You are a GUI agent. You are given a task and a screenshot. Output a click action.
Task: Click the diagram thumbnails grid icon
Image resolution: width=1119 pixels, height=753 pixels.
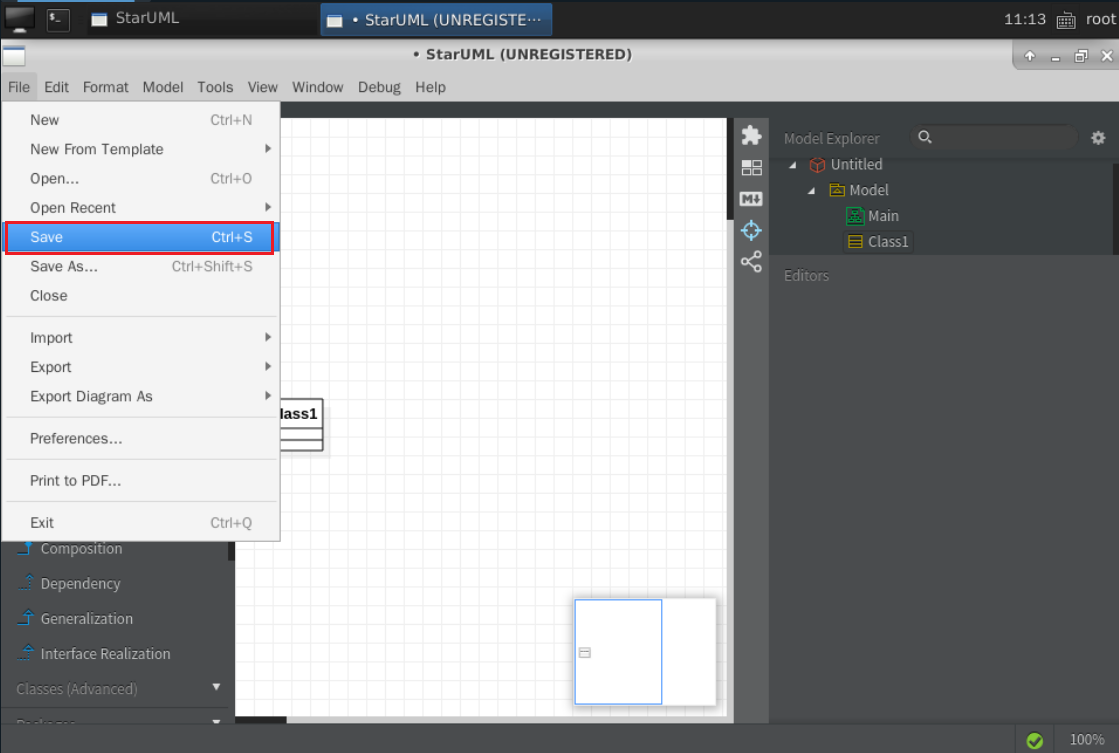pos(751,168)
